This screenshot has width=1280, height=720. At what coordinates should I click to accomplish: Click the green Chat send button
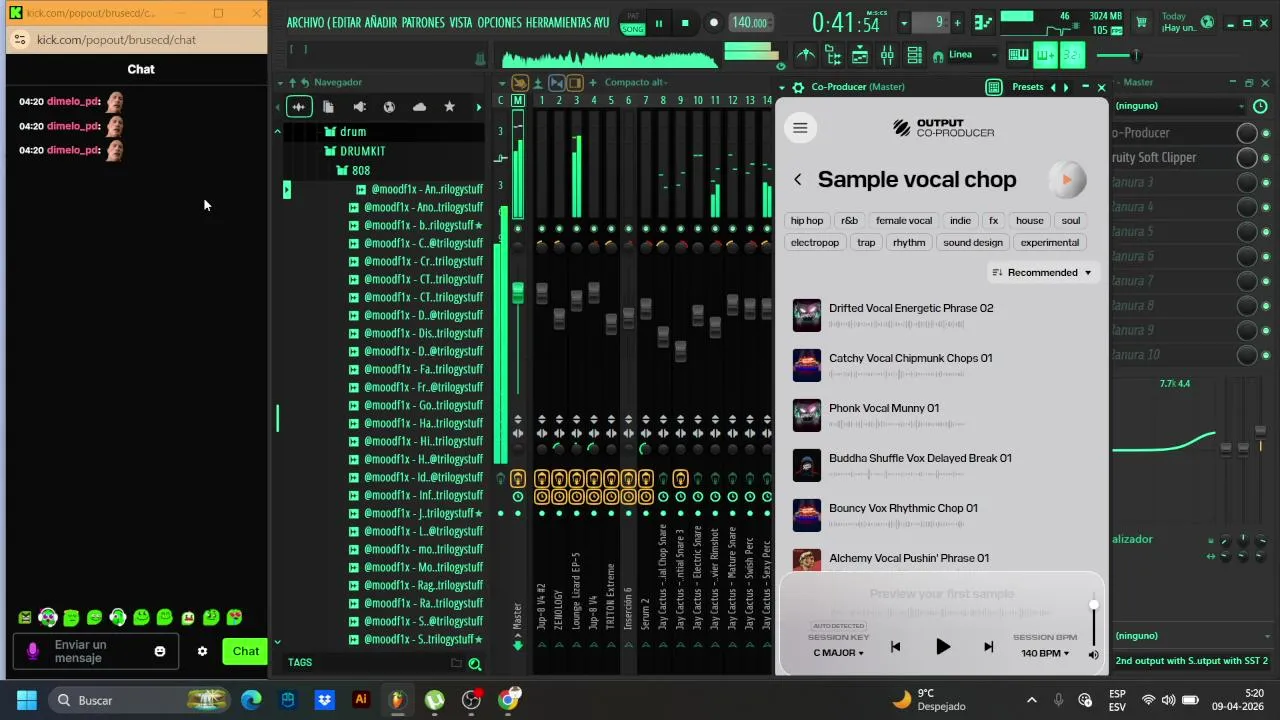pyautogui.click(x=246, y=651)
